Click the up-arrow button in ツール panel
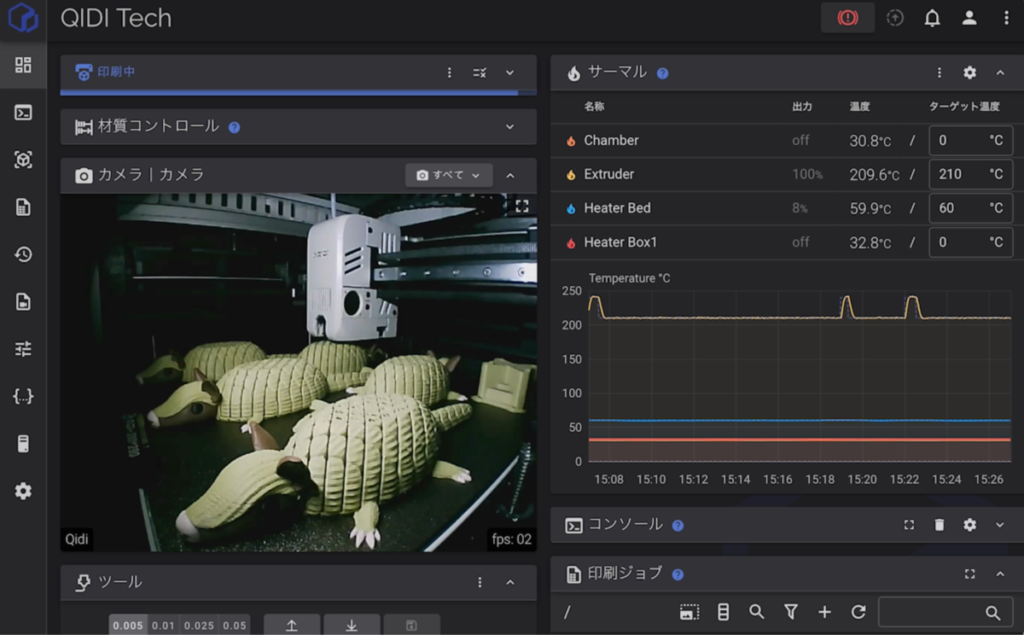 coord(292,625)
